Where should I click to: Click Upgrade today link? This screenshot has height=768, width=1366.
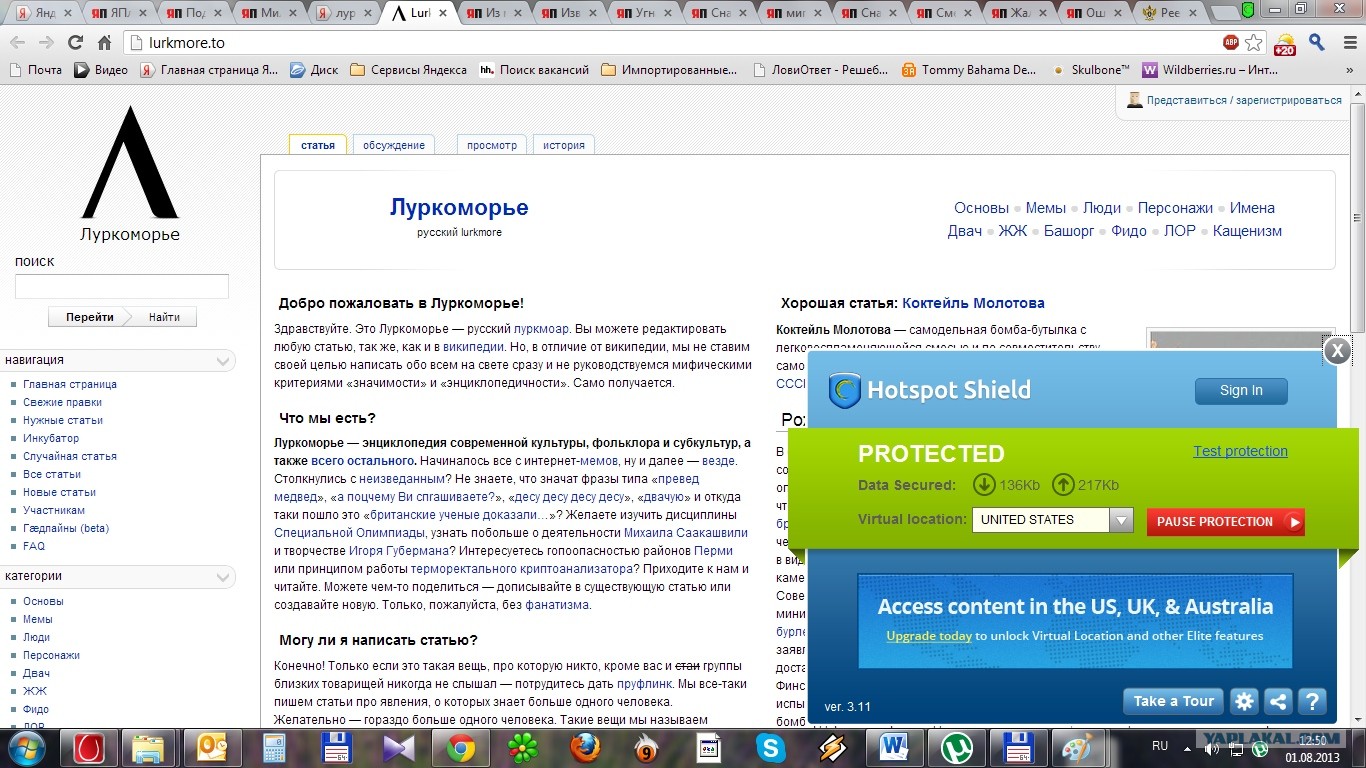click(929, 636)
